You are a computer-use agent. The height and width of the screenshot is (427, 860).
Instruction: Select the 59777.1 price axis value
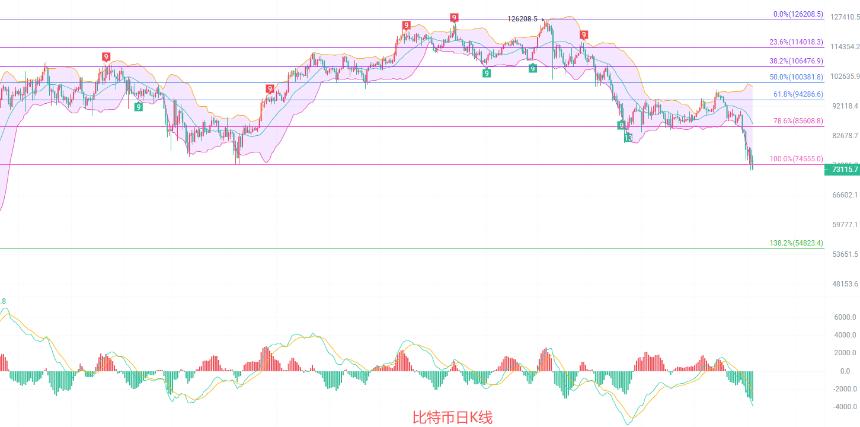pyautogui.click(x=847, y=225)
